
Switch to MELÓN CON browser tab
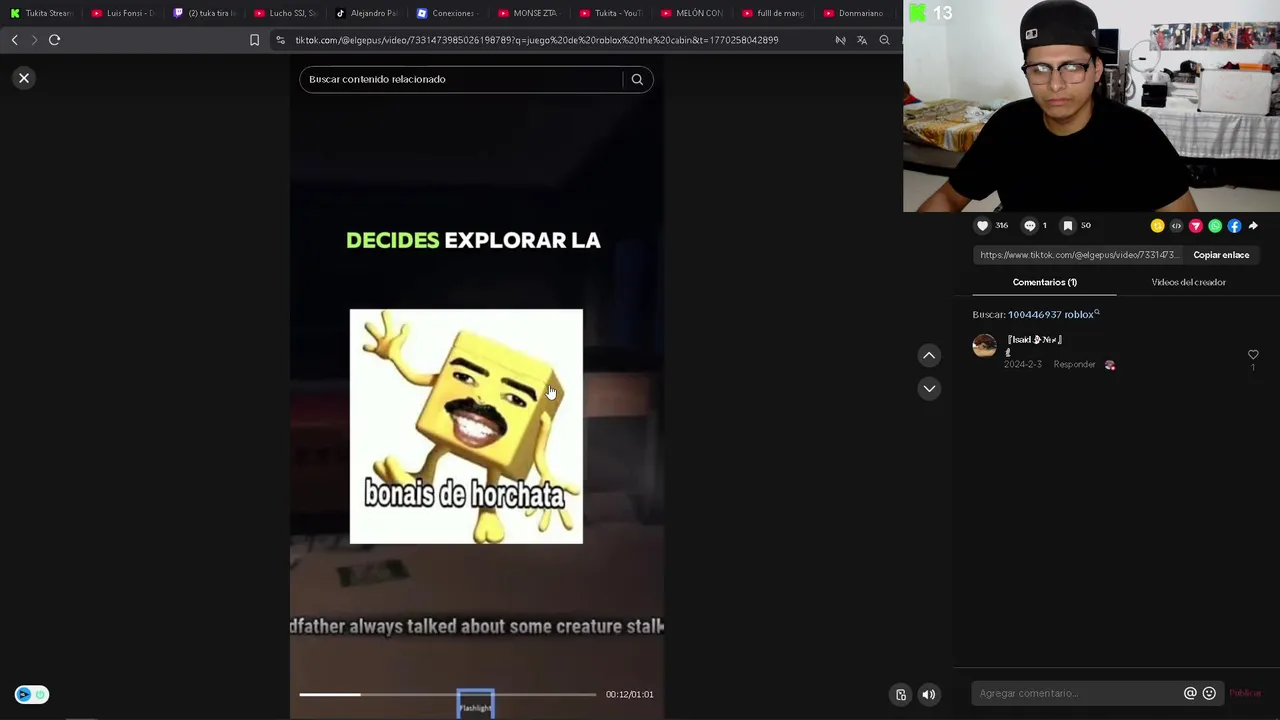tap(692, 13)
